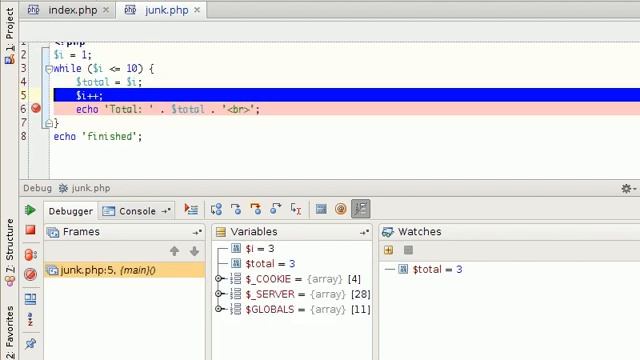Remove watch gray square icon
The height and width of the screenshot is (360, 640).
(x=408, y=250)
